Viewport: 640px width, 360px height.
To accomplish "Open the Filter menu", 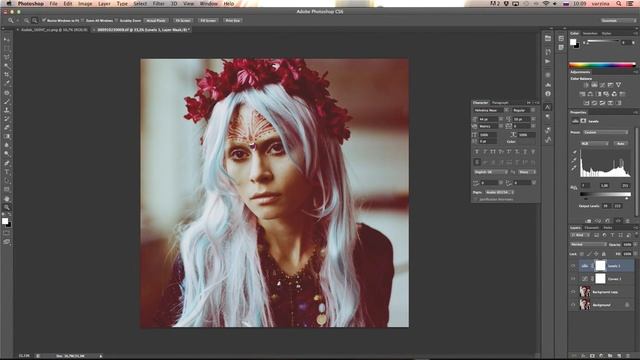I will [x=158, y=4].
